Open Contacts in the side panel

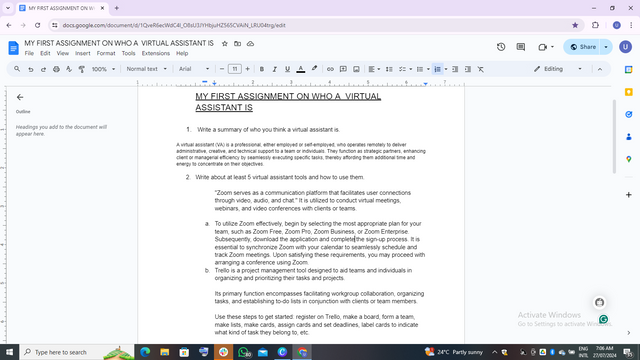(x=629, y=137)
